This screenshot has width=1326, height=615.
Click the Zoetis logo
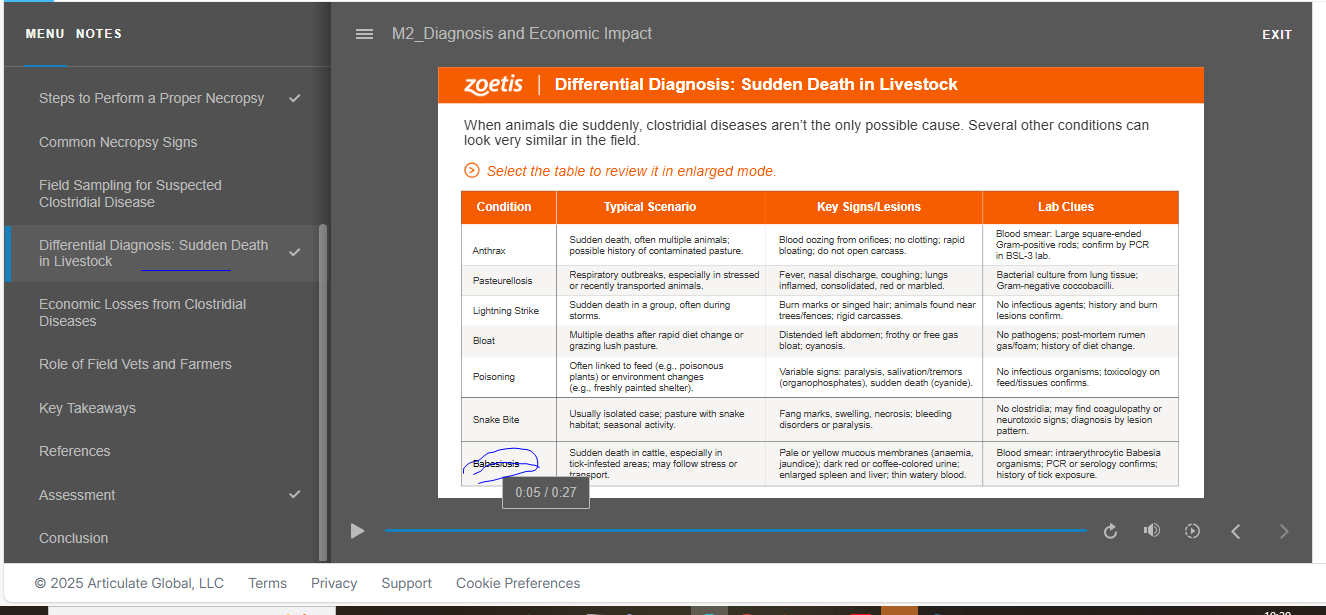(x=493, y=85)
